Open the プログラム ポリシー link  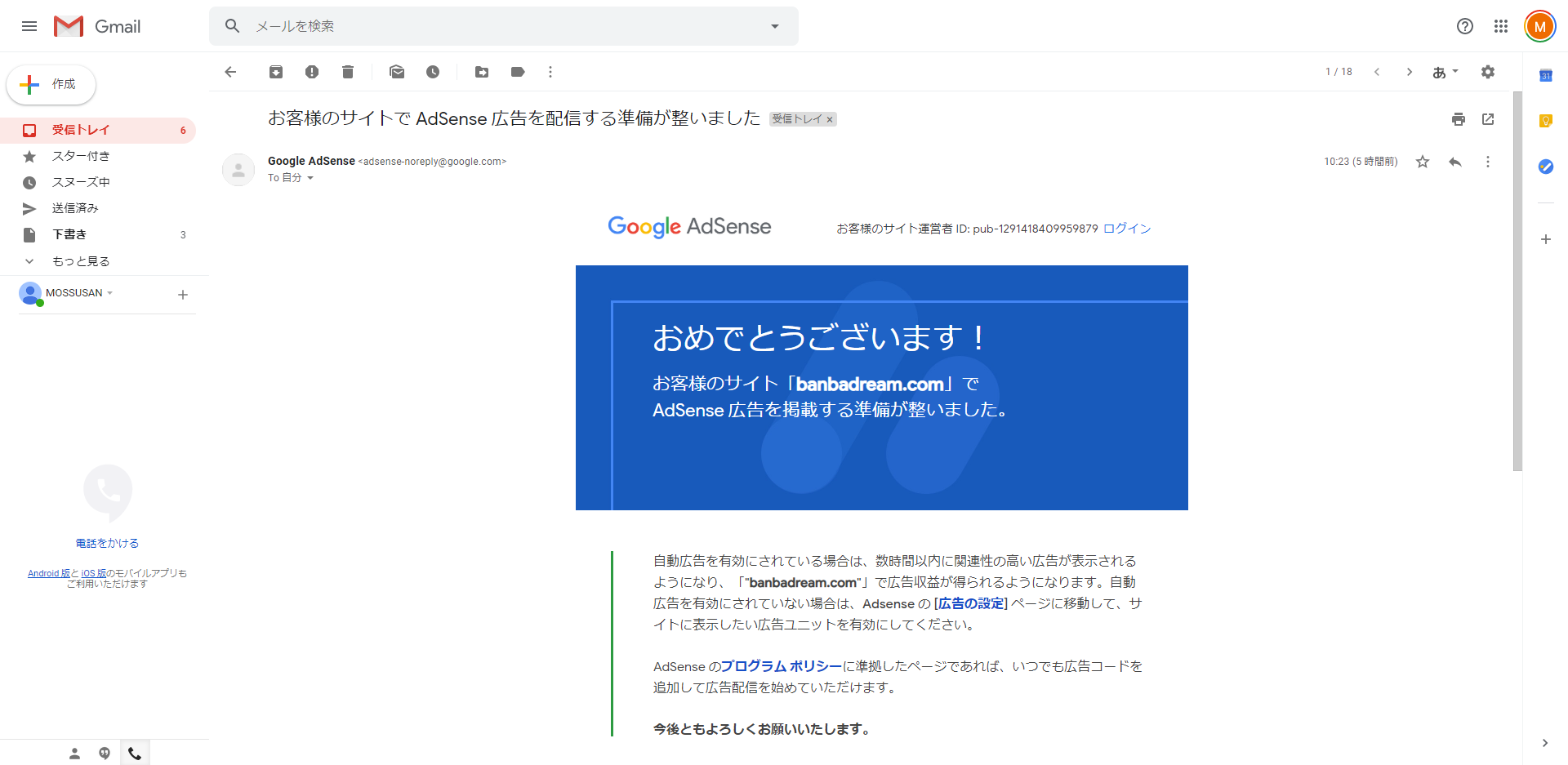coord(781,666)
